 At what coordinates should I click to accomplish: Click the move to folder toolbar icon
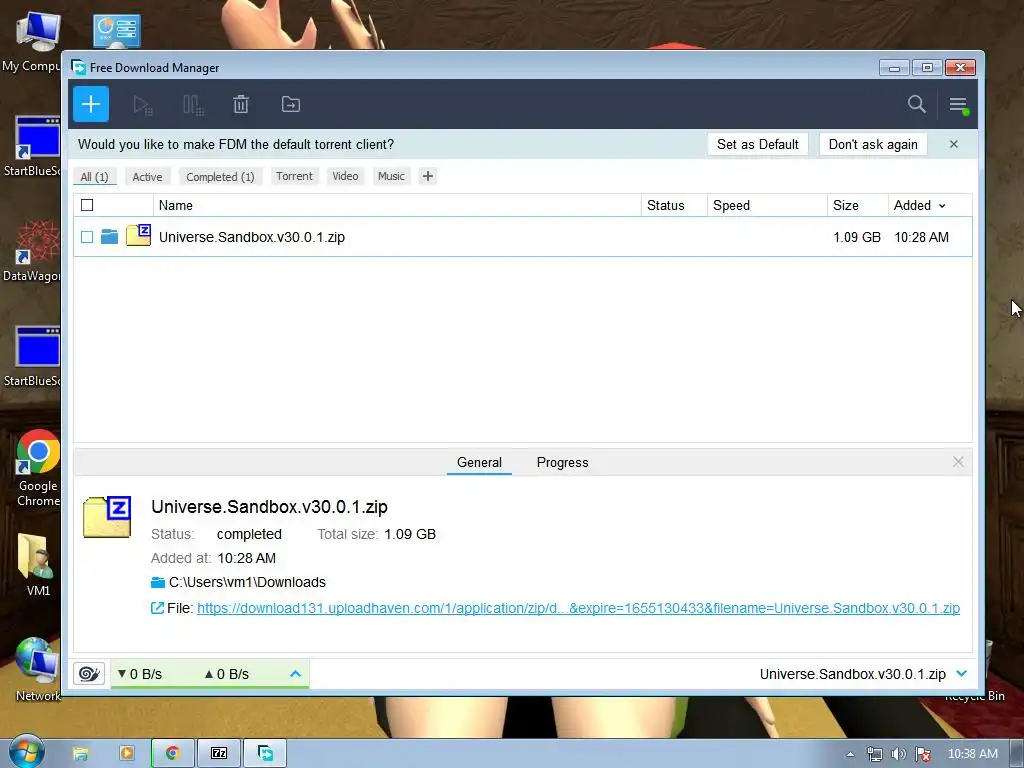(x=291, y=104)
